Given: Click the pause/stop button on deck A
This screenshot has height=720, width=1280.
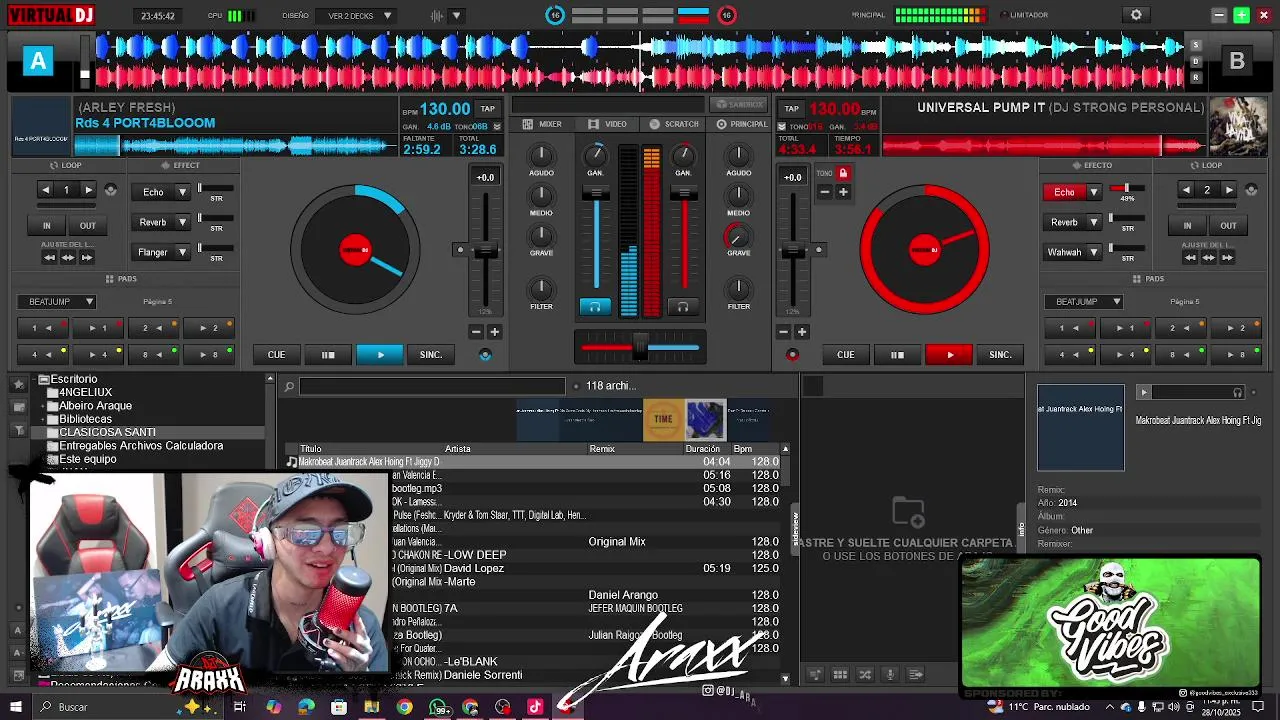Looking at the screenshot, I should tap(328, 354).
